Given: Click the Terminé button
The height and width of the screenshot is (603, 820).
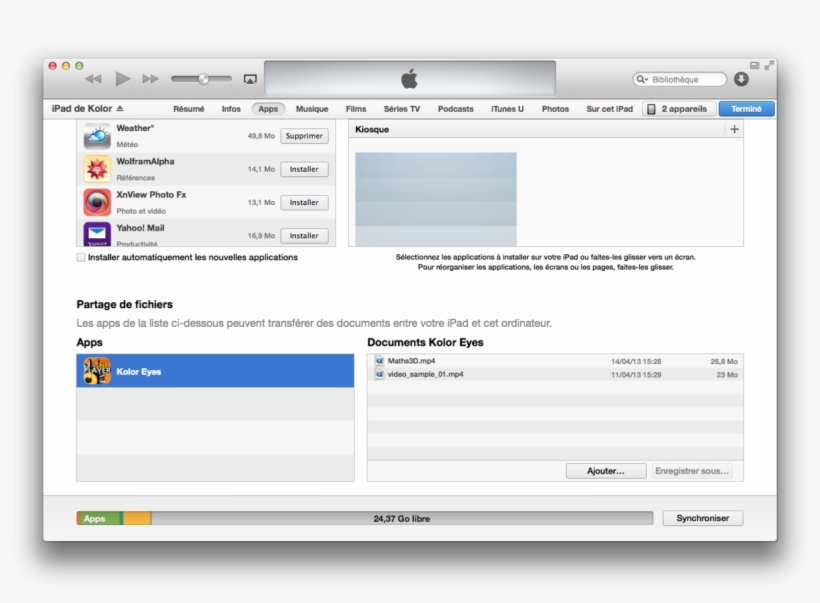Looking at the screenshot, I should [x=746, y=109].
